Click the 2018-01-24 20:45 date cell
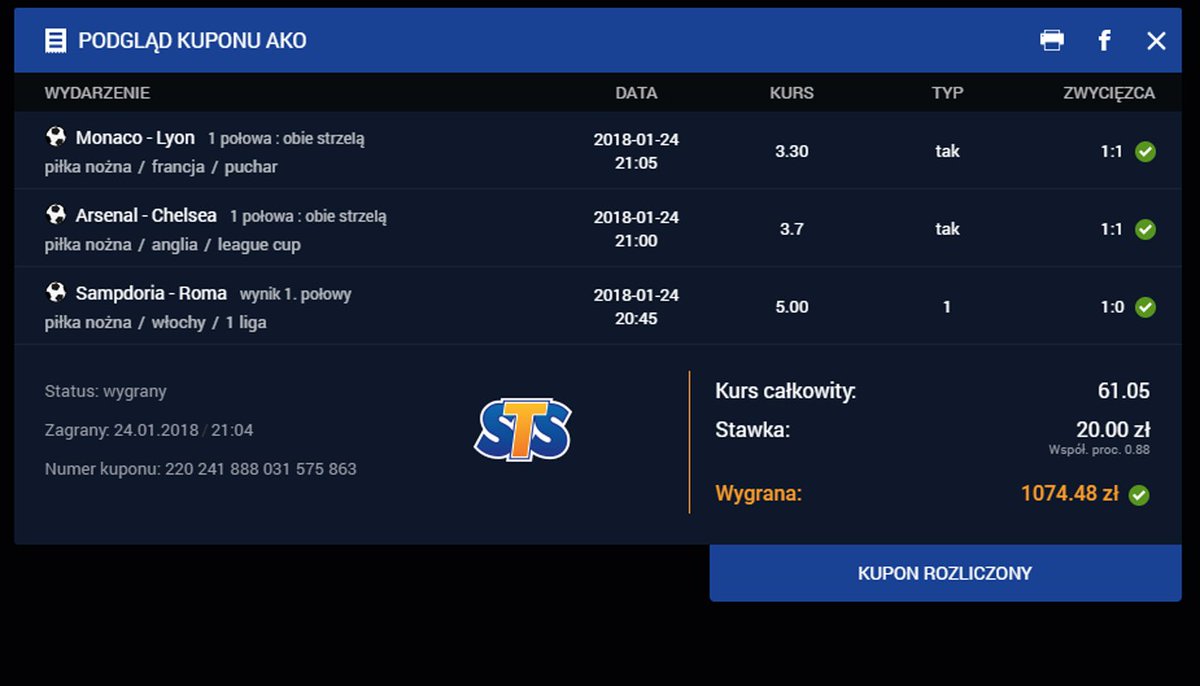The image size is (1200, 686). [636, 307]
